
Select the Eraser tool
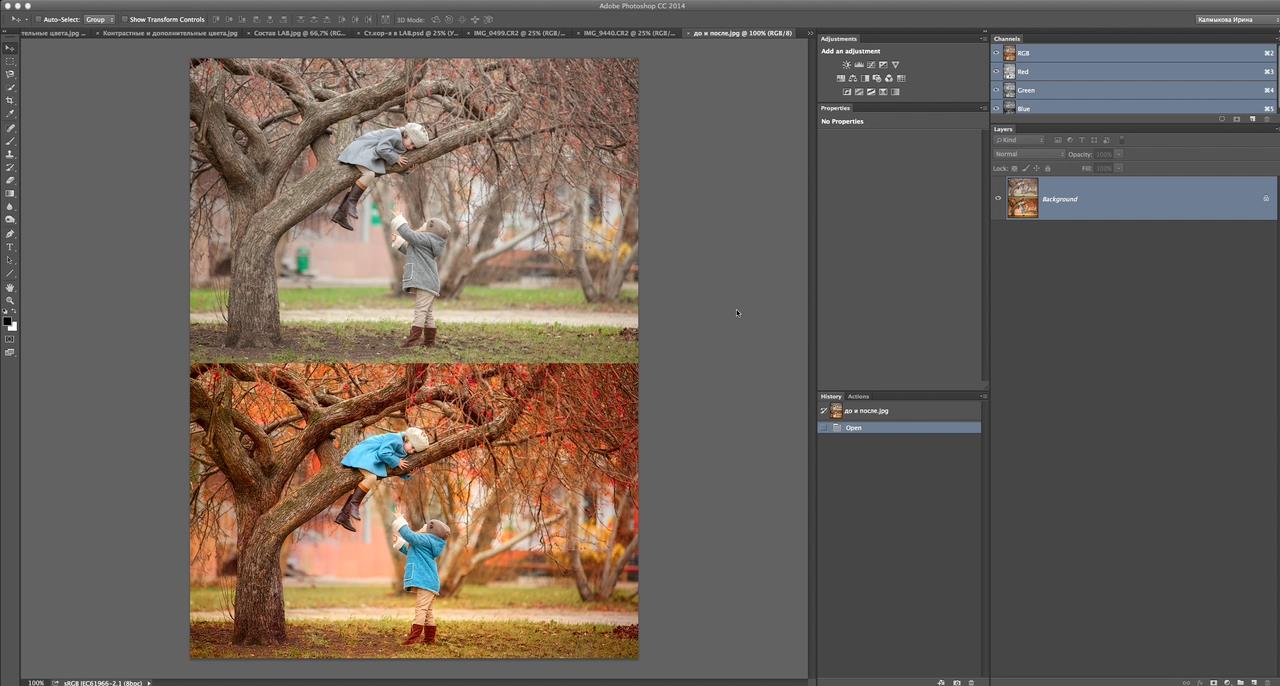point(10,180)
